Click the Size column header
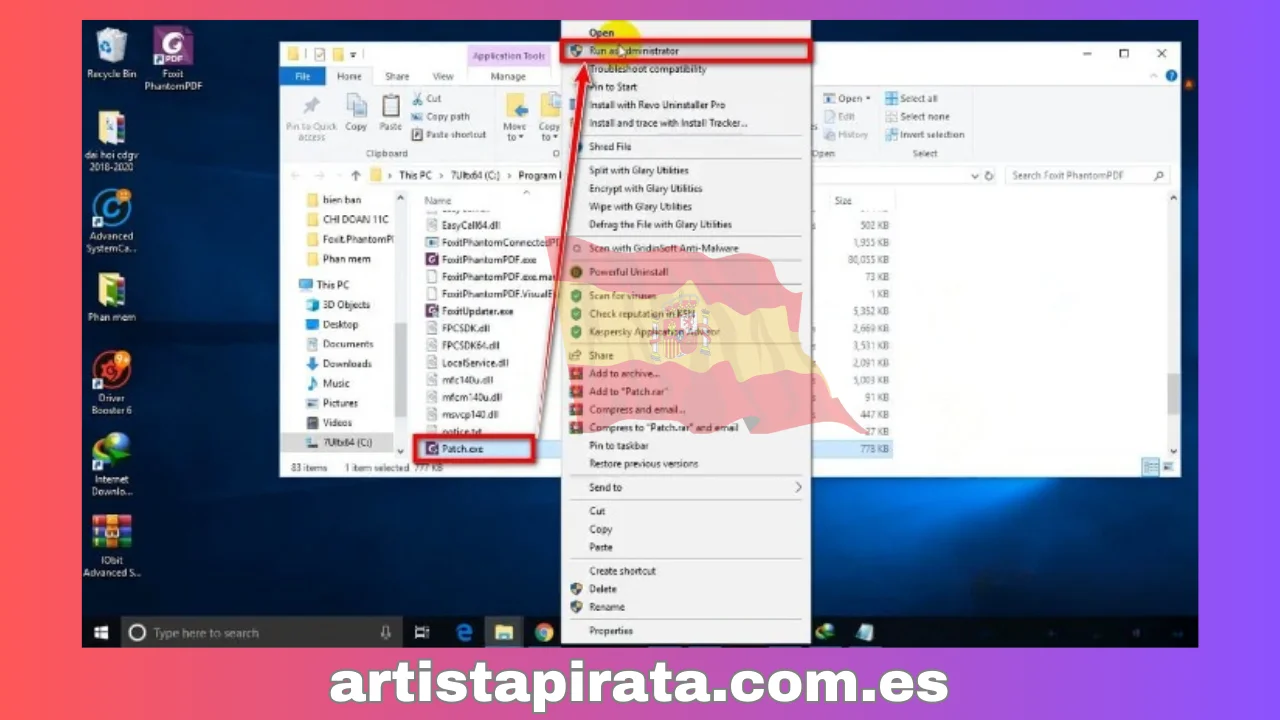The height and width of the screenshot is (720, 1280). [x=845, y=201]
